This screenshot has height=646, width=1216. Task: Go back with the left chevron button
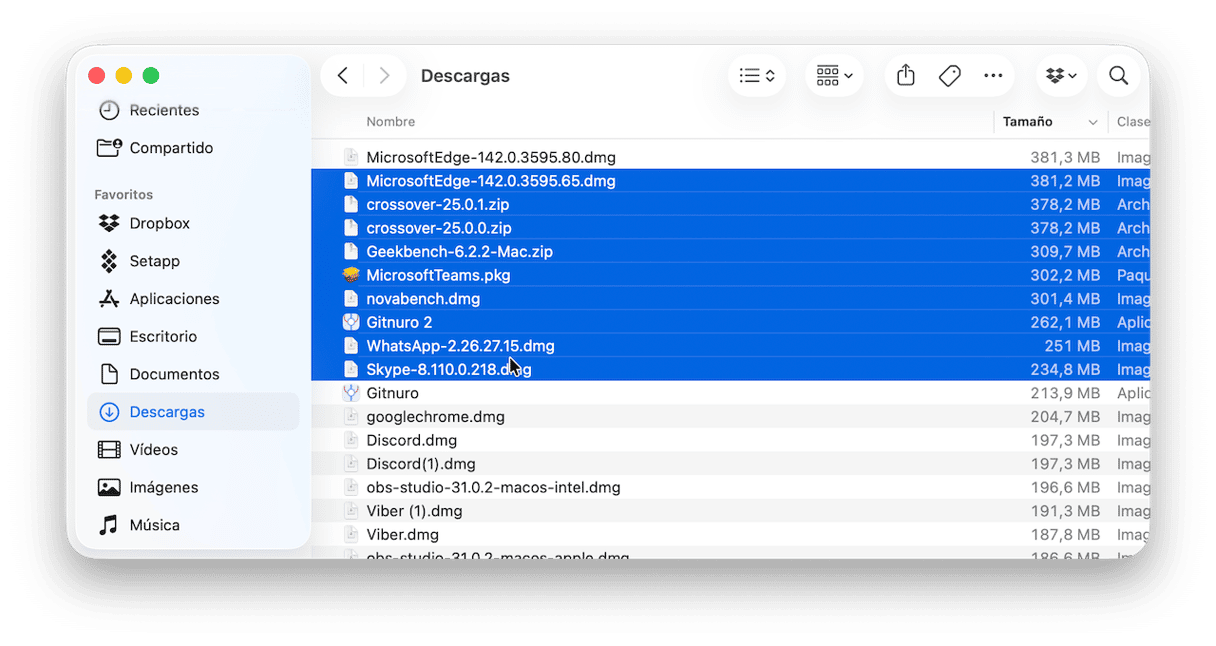click(342, 76)
